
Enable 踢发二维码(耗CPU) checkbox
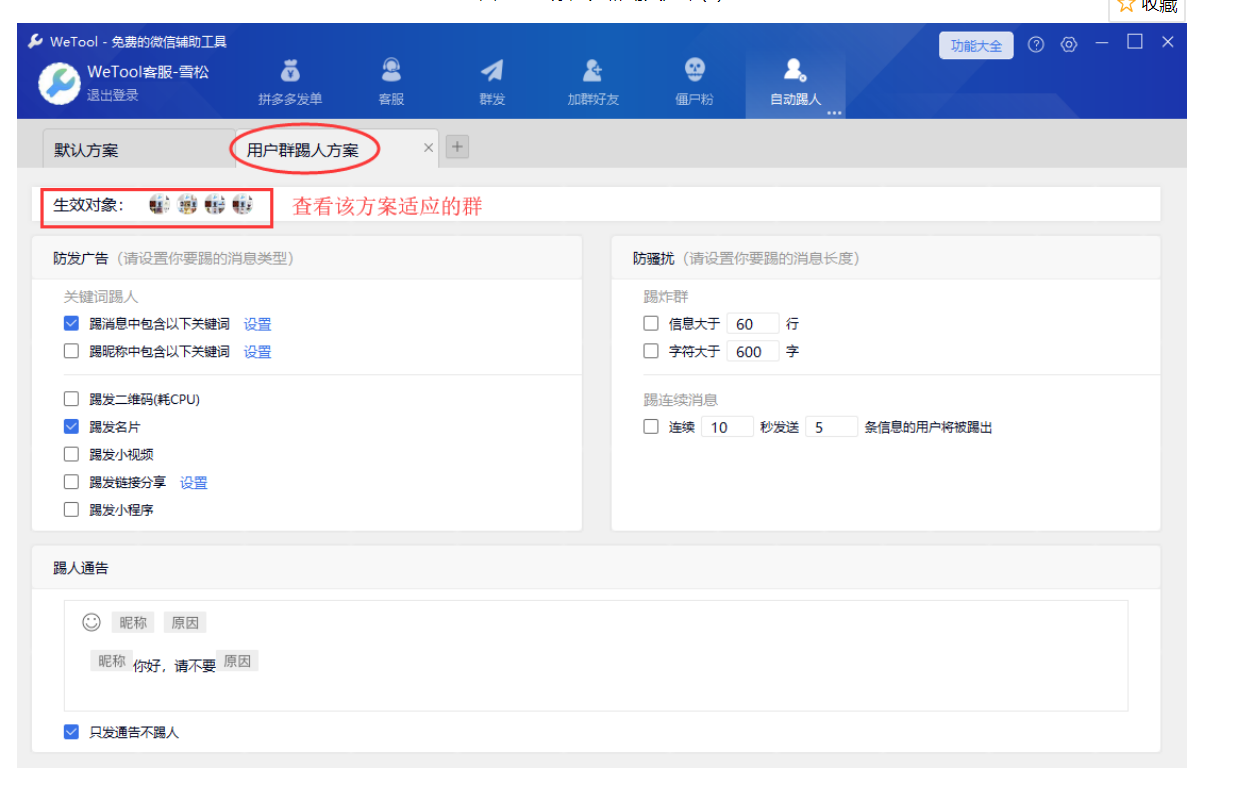click(71, 399)
